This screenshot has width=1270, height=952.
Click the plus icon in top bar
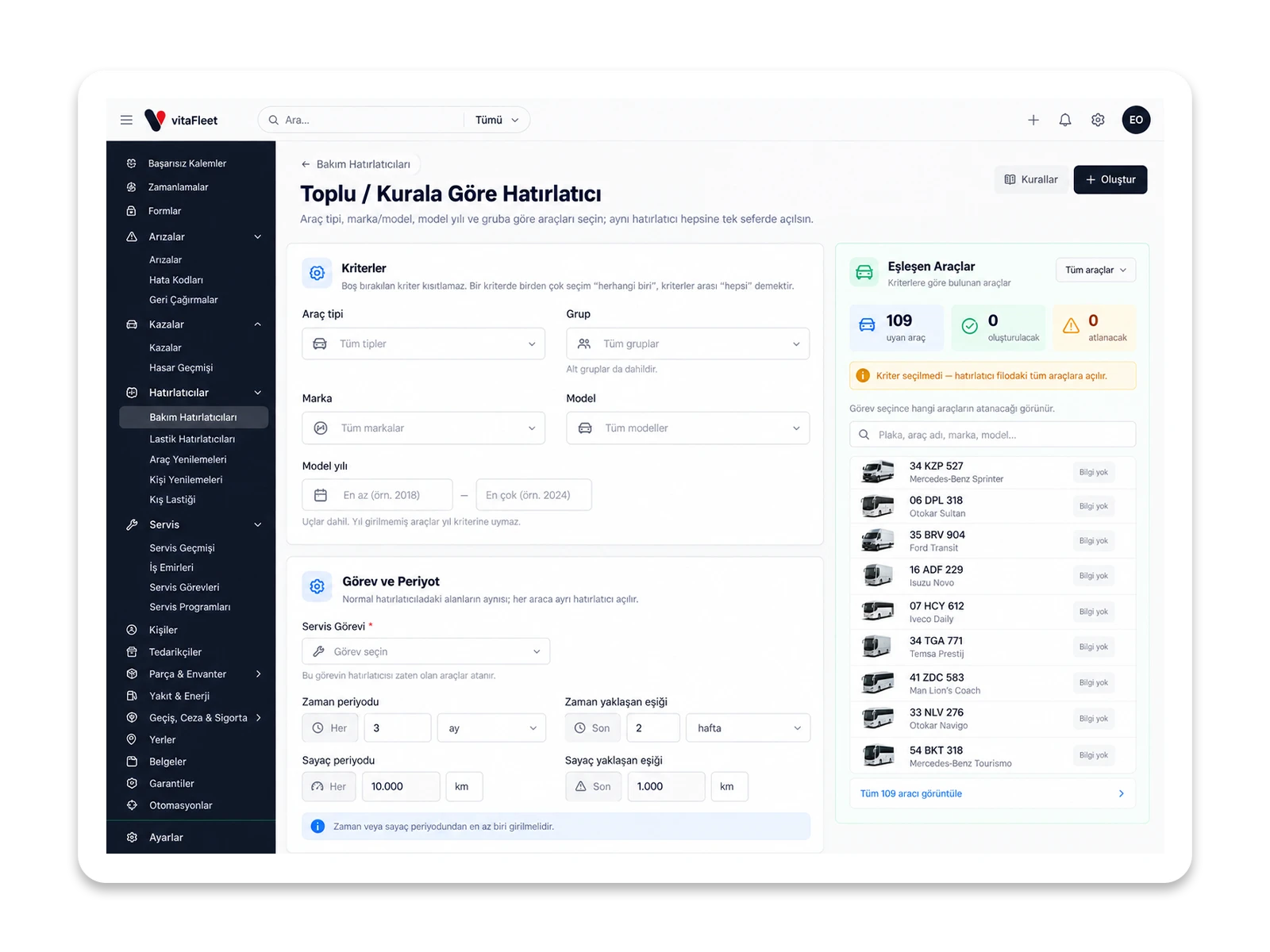[x=1033, y=120]
